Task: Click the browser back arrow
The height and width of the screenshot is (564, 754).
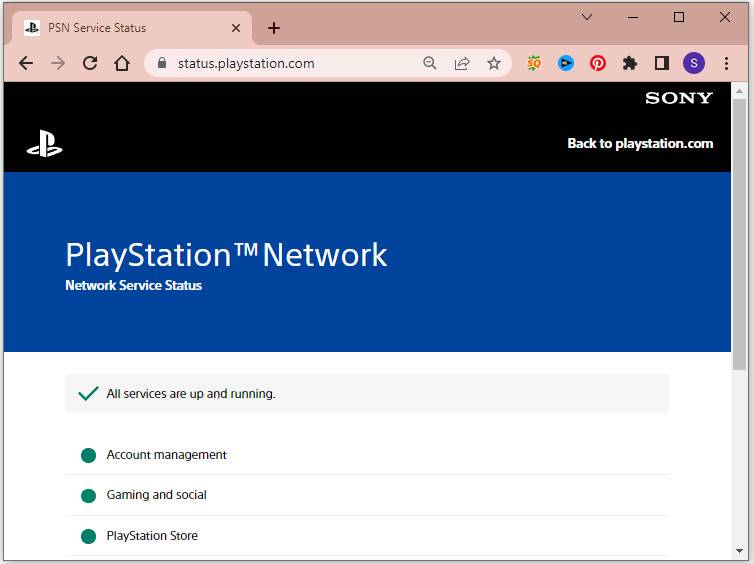Action: [26, 63]
